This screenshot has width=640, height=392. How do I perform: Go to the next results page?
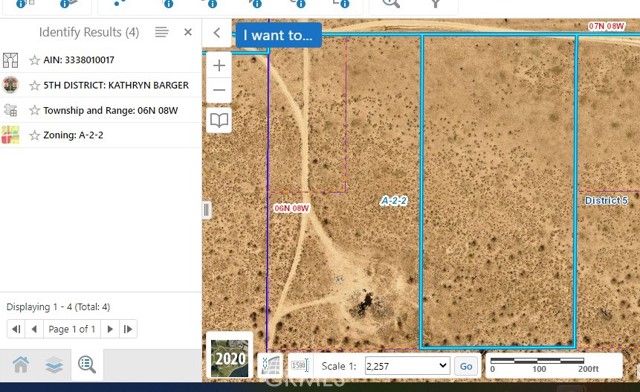[110, 329]
